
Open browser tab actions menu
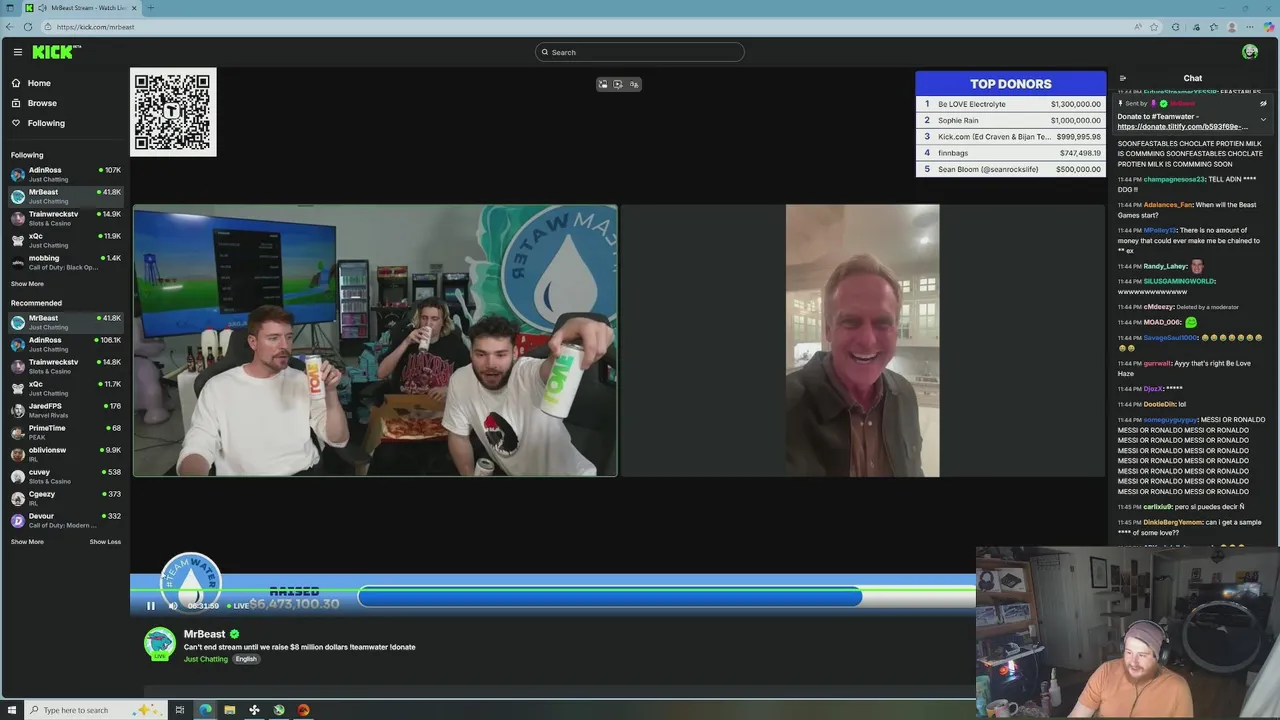[x=10, y=8]
